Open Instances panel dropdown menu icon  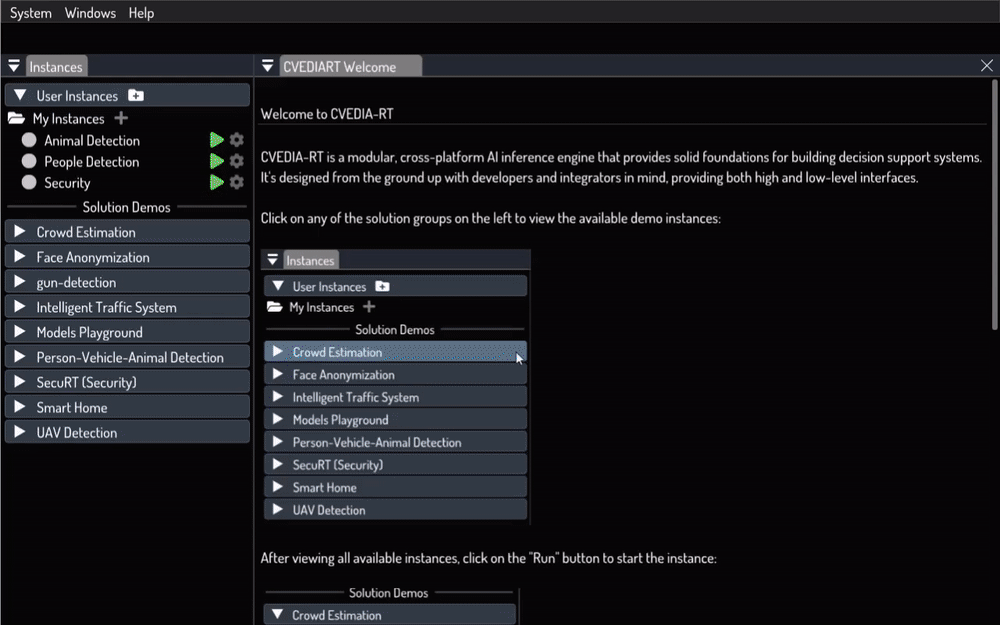pyautogui.click(x=13, y=66)
